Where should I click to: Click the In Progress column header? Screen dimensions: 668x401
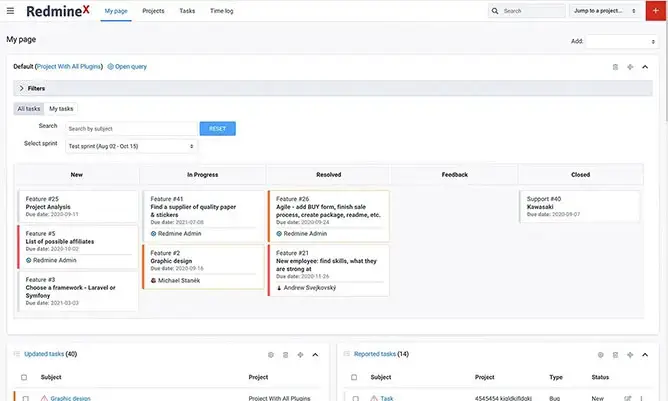coord(202,175)
